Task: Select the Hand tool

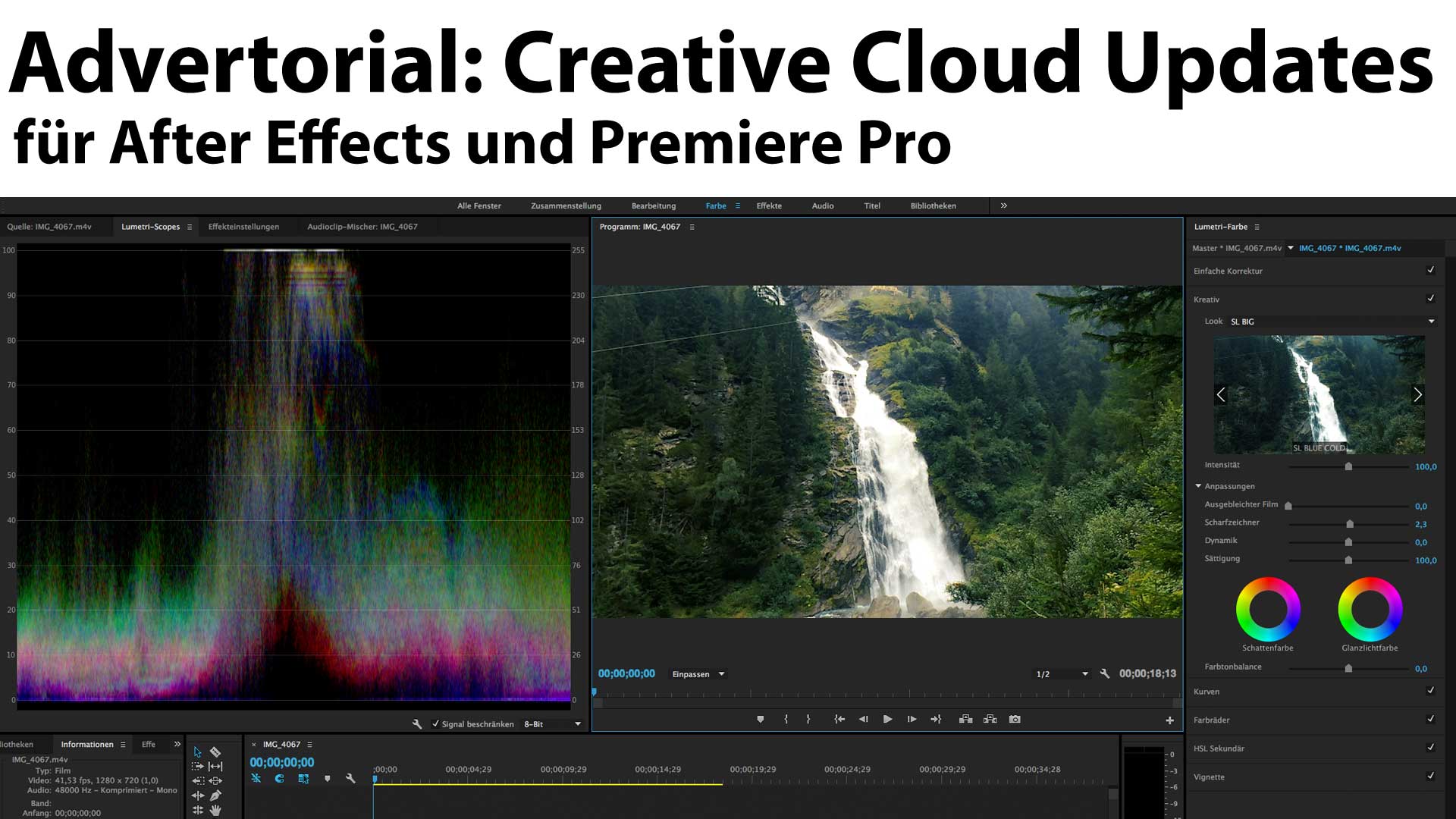Action: 215,810
